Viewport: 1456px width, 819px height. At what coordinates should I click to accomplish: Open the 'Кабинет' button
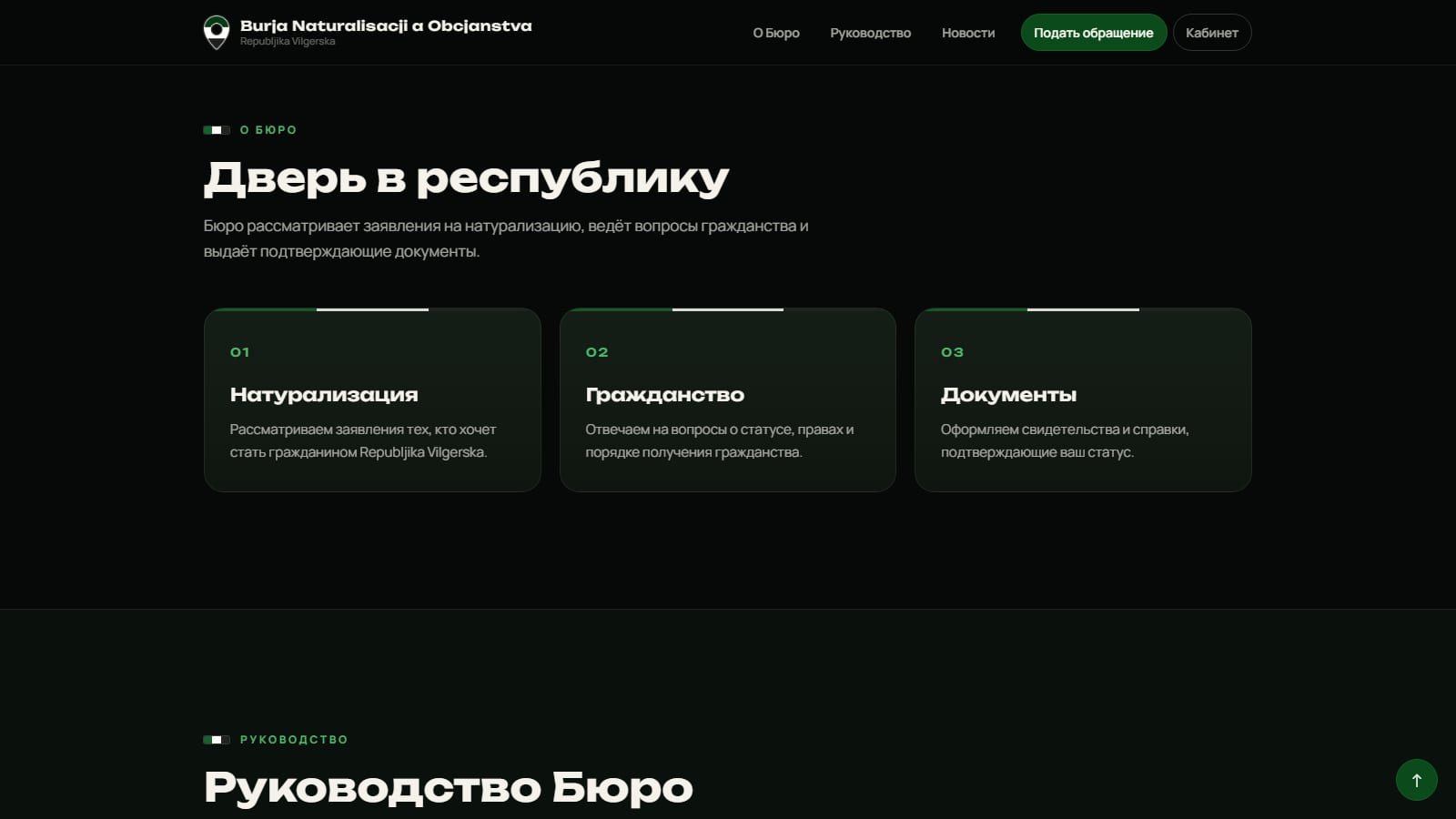(1212, 33)
